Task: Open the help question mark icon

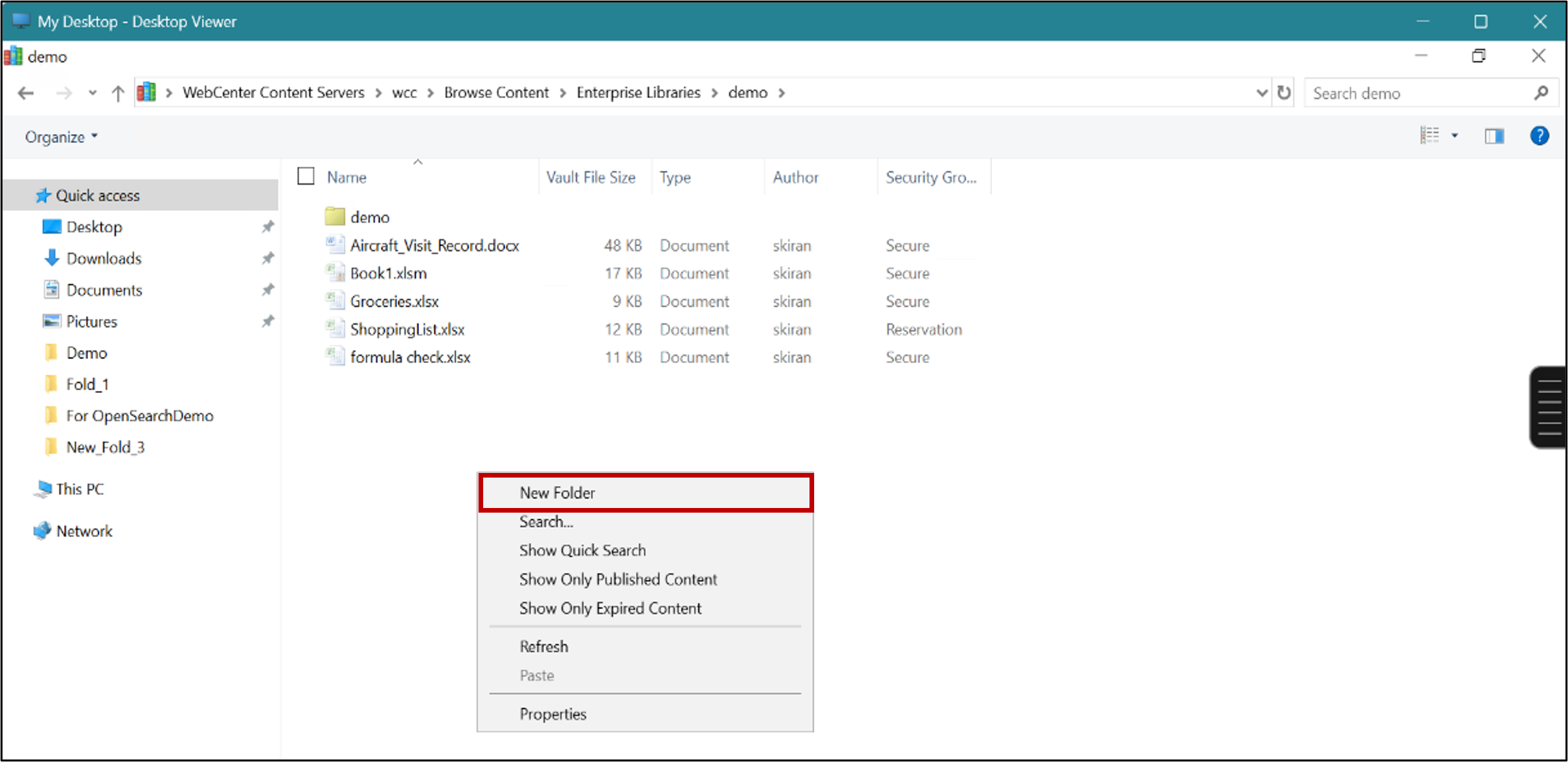Action: pos(1539,136)
